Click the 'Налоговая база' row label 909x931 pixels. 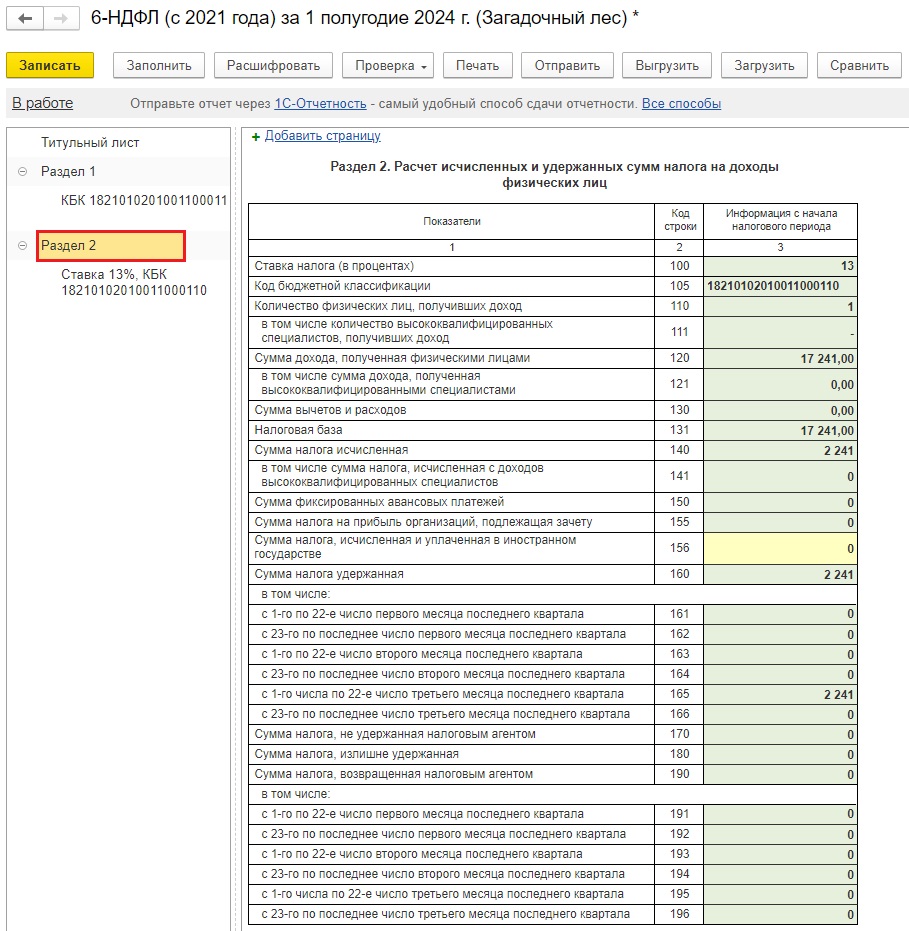[x=299, y=430]
